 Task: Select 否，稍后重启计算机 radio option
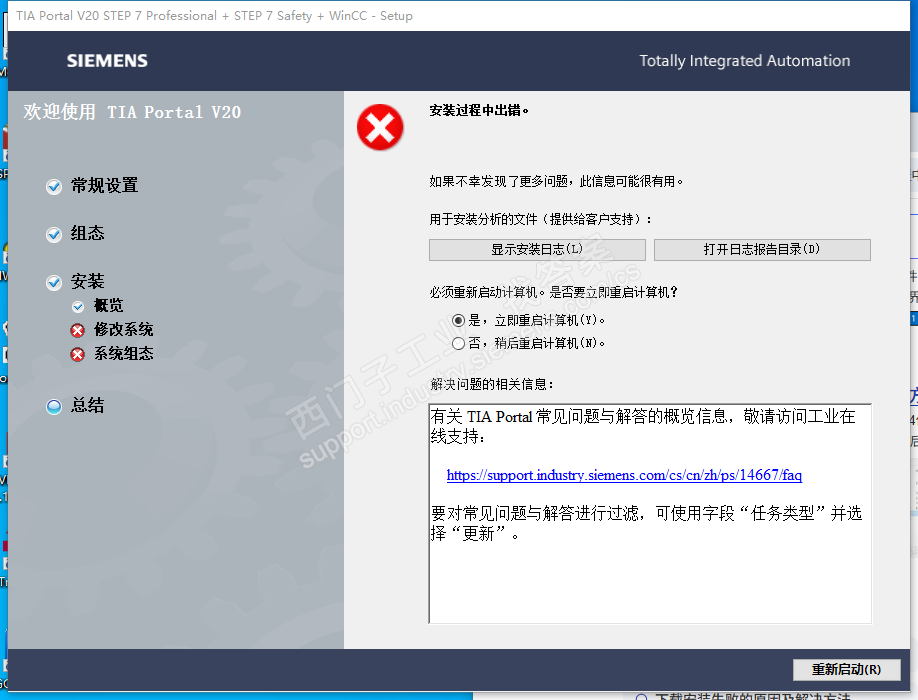[458, 344]
